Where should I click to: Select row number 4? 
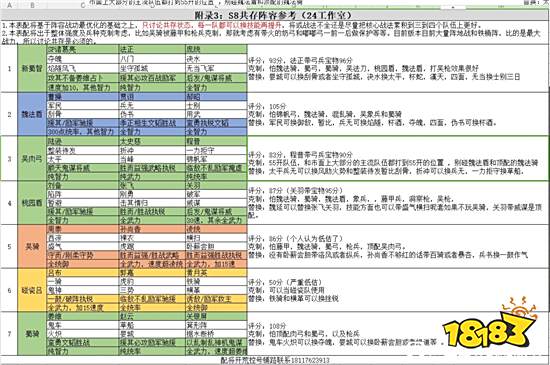[9, 203]
